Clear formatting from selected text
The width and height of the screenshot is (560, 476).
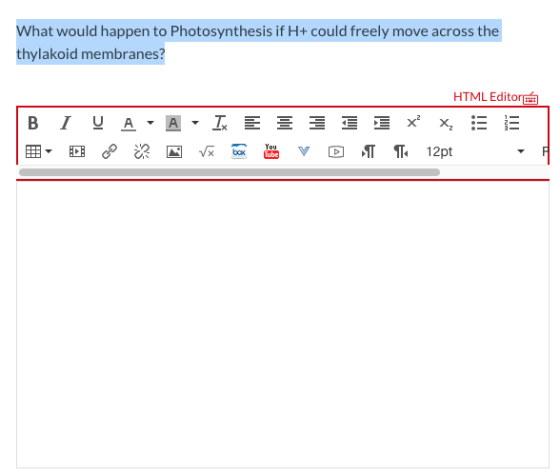220,123
